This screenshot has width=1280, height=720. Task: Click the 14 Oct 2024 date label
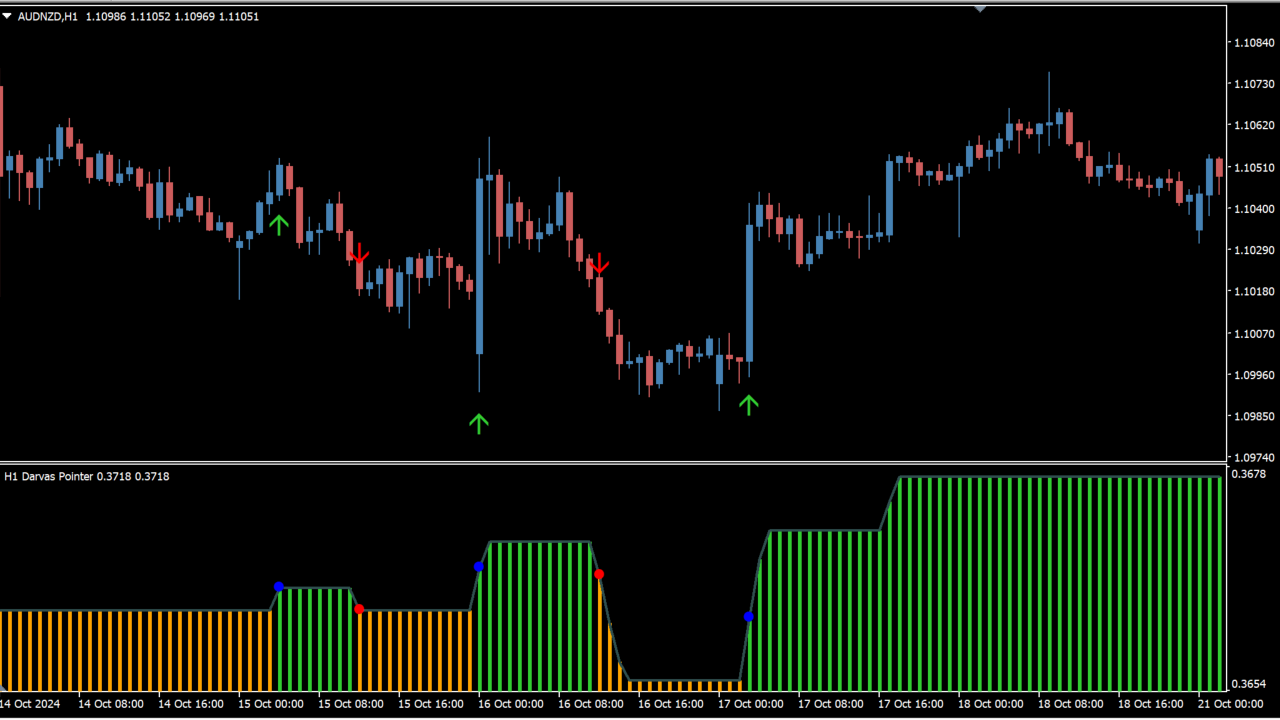click(x=32, y=704)
